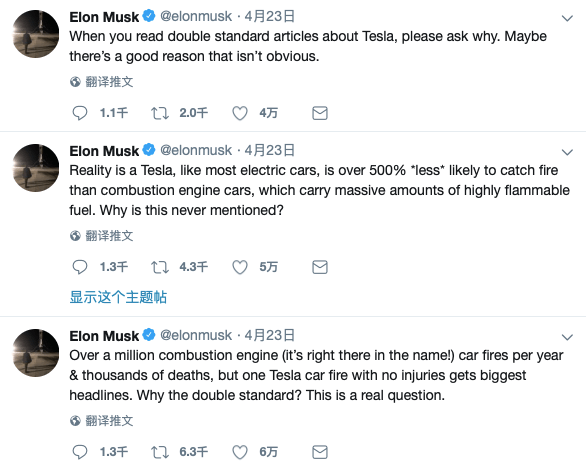Viewport: 586px width, 473px height.
Task: Retweet the double standard articles tweet
Action: pyautogui.click(x=160, y=113)
